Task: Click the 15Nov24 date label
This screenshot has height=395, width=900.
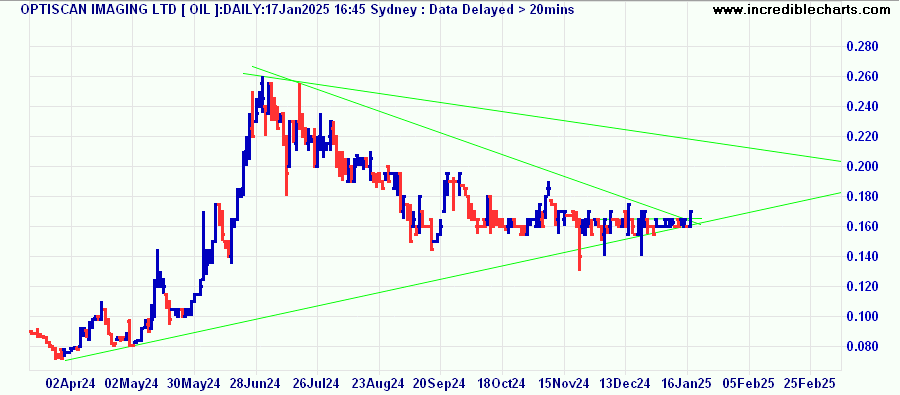Action: tap(564, 383)
